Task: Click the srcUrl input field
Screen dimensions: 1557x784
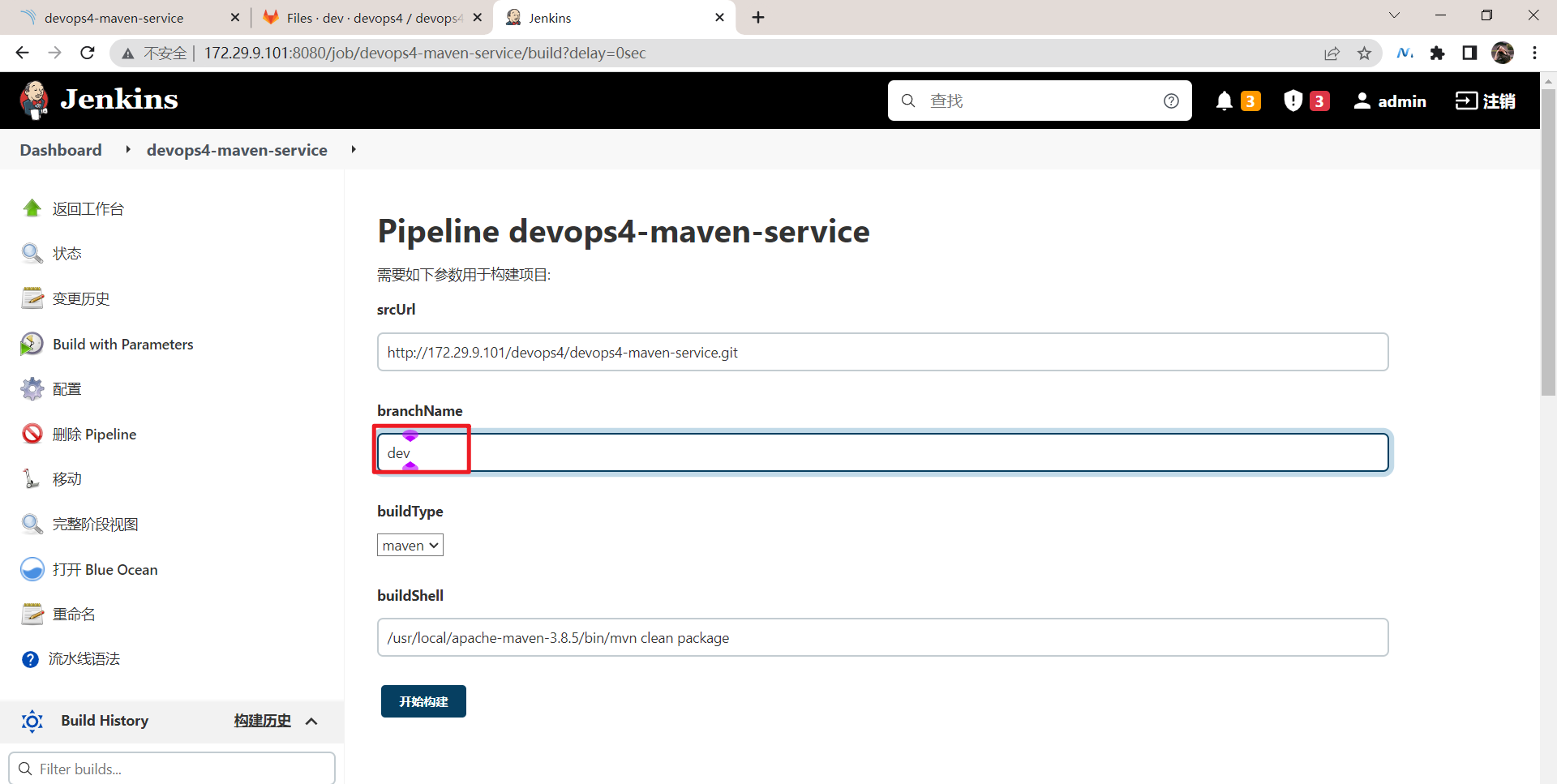Action: [882, 352]
